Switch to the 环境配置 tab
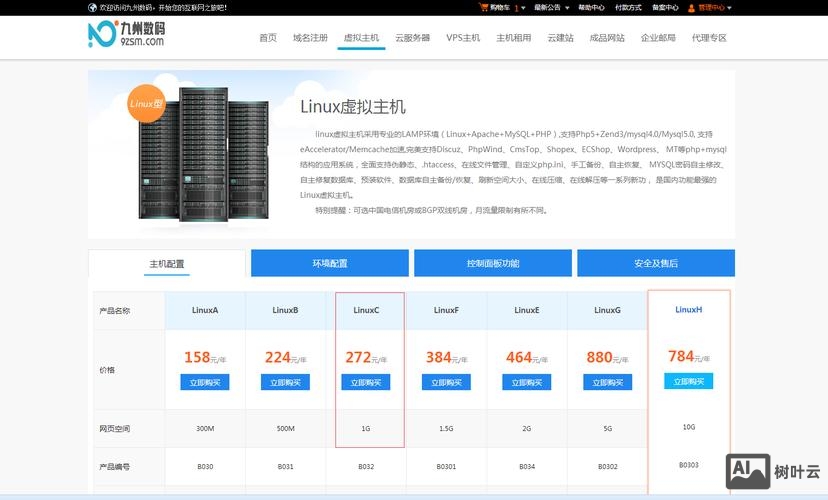Viewport: 828px width, 500px height. click(330, 263)
